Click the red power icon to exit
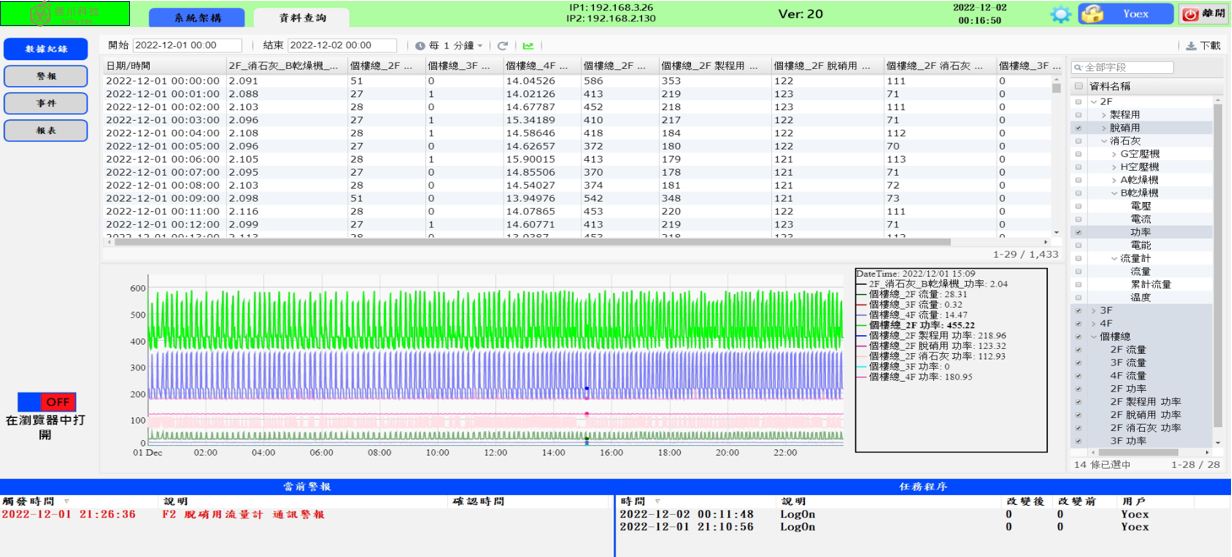 [x=1190, y=15]
